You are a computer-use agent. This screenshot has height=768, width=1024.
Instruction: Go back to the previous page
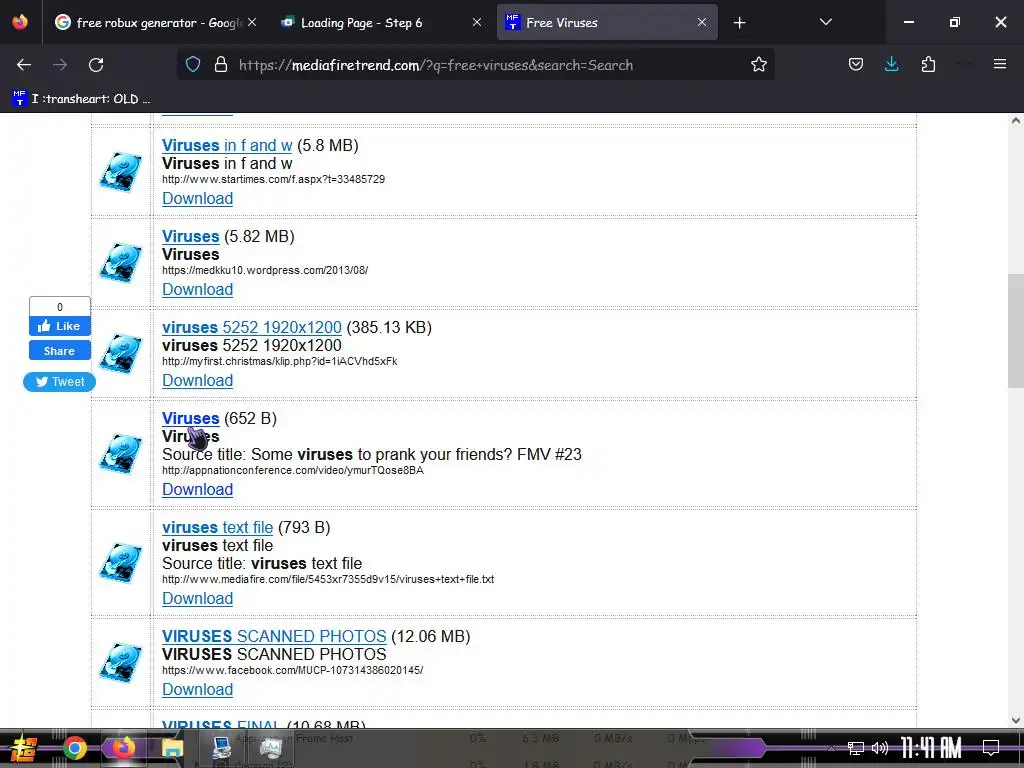(24, 65)
